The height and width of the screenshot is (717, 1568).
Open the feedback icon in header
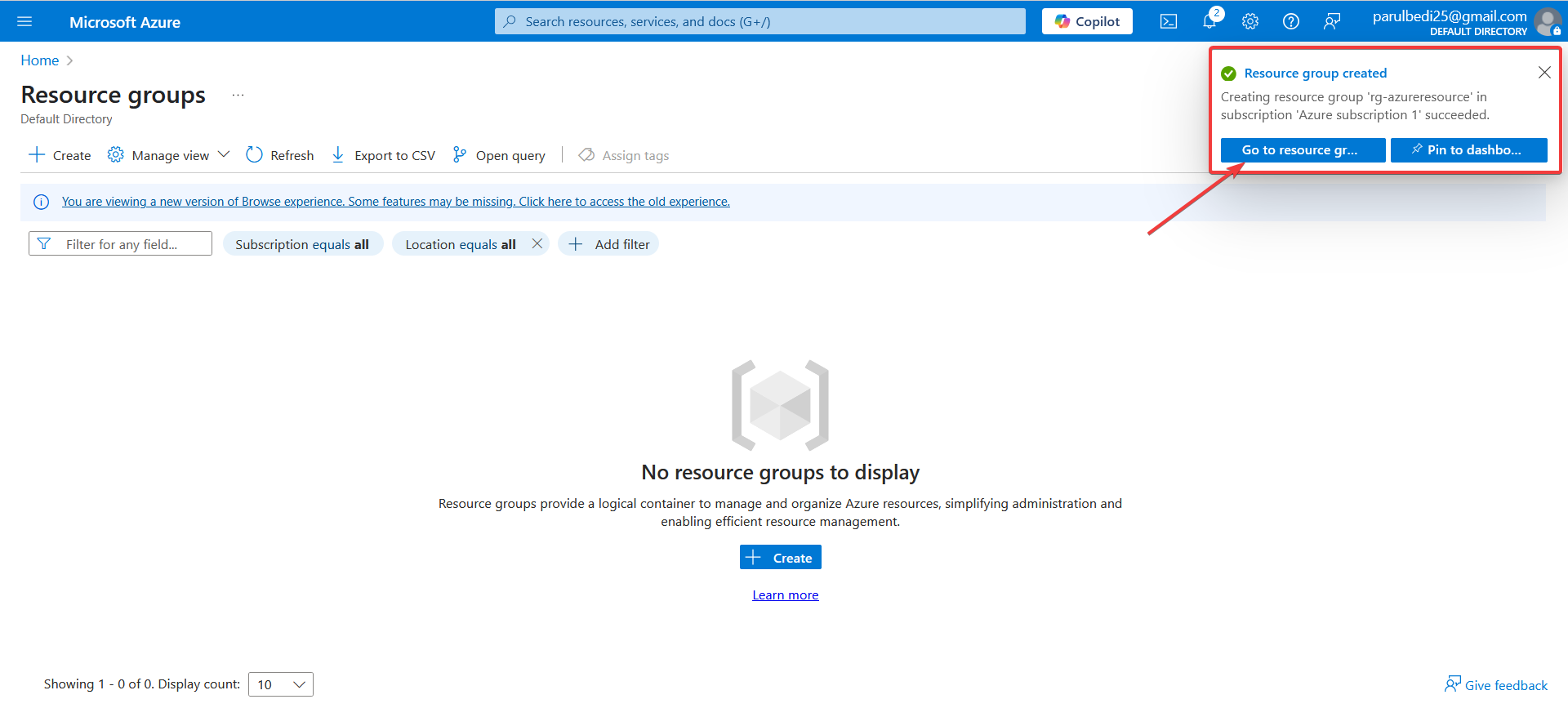click(x=1332, y=21)
